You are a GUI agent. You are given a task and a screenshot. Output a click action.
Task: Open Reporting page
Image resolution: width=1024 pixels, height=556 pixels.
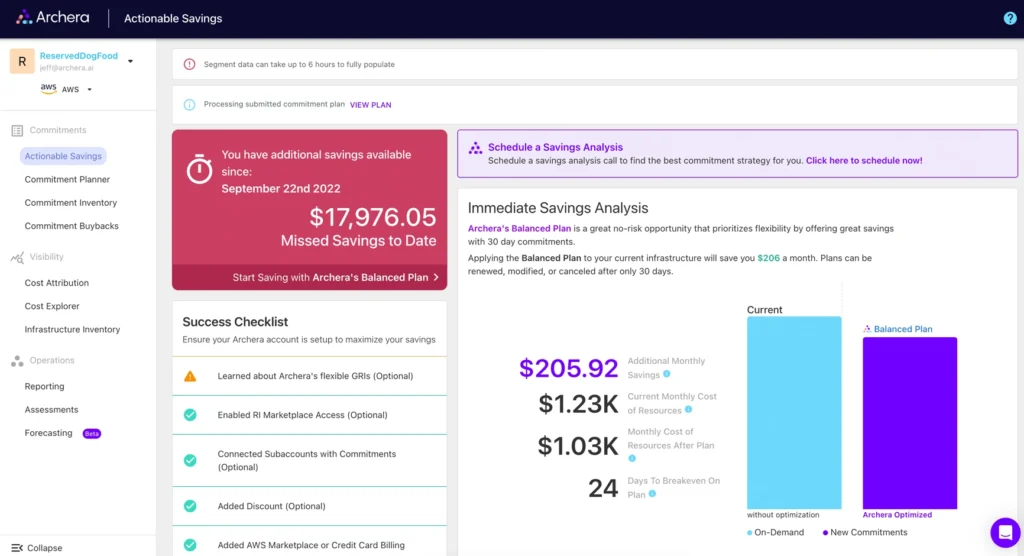tap(44, 387)
